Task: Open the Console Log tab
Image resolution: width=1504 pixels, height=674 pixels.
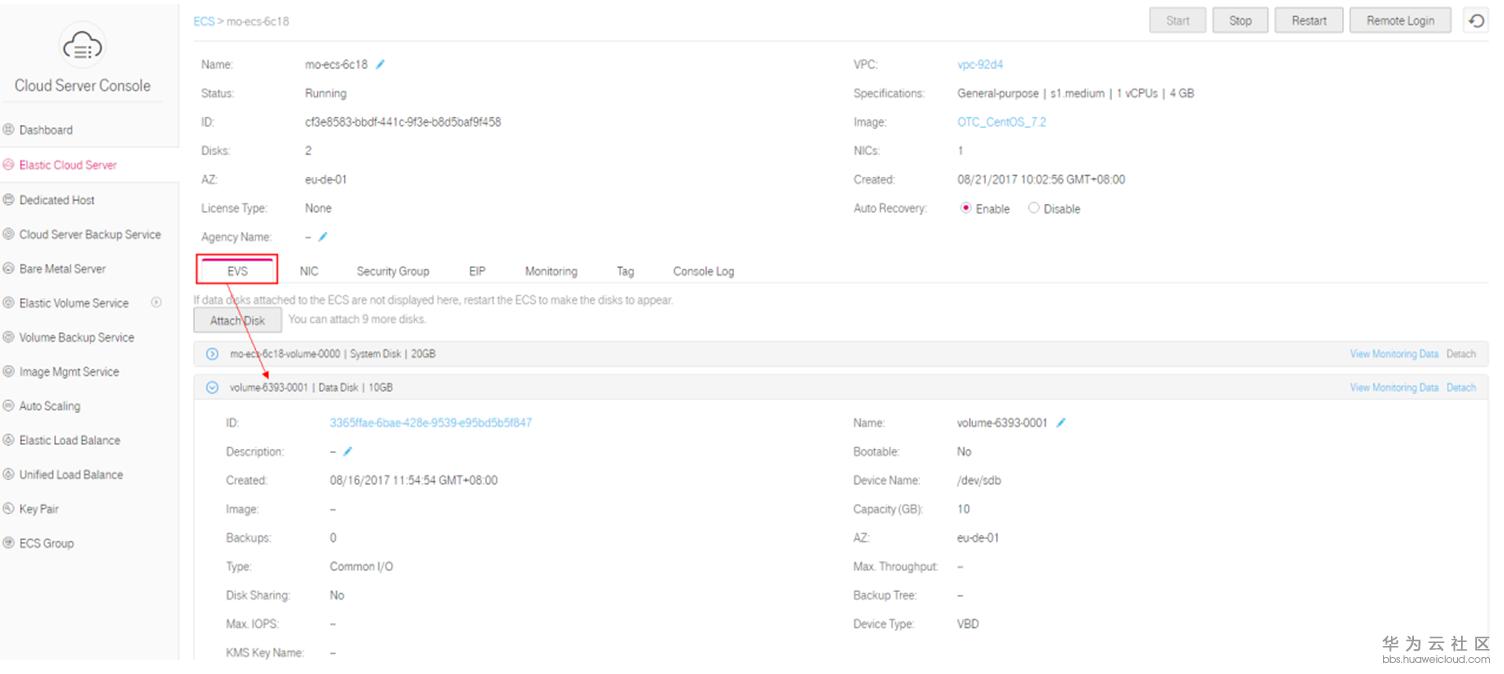Action: pos(703,271)
